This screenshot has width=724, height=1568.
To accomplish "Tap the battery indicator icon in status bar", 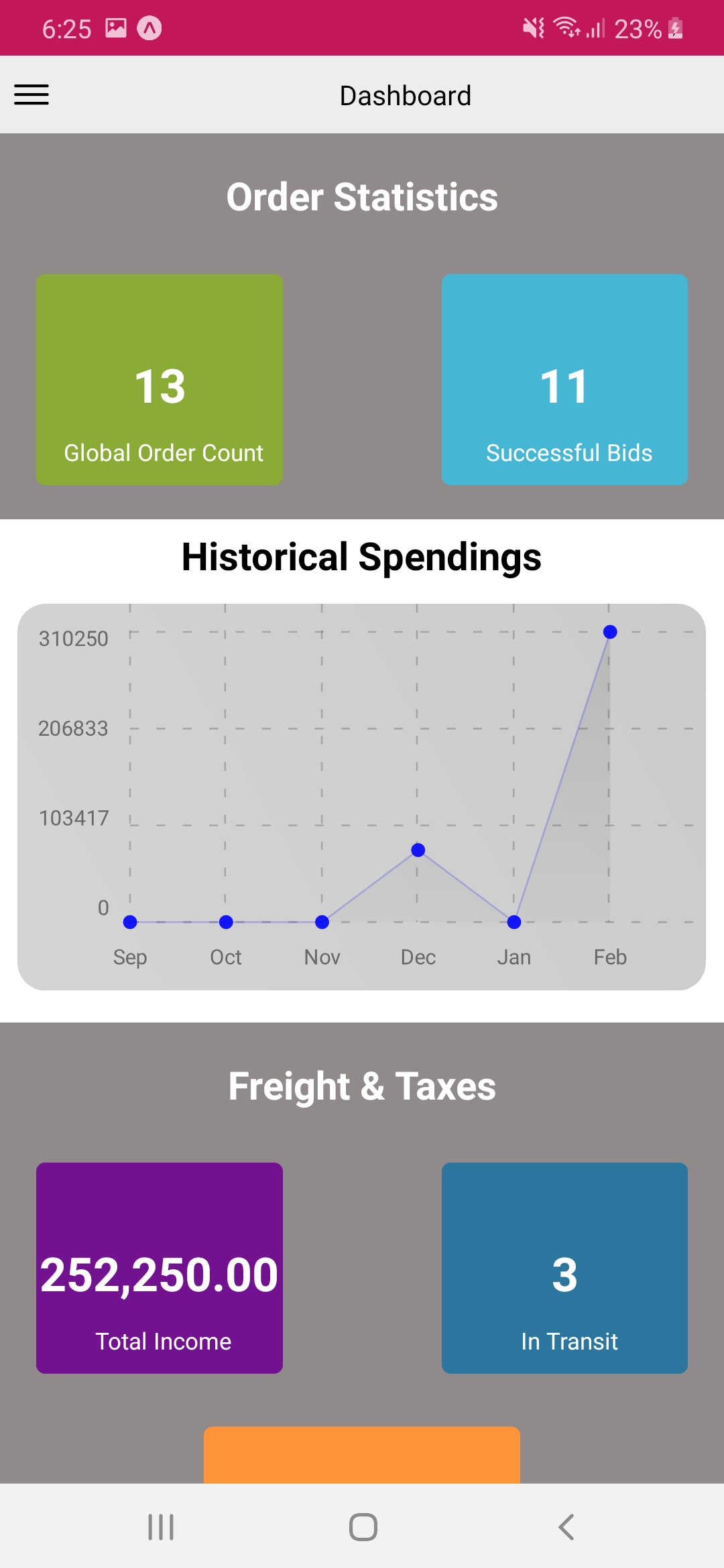I will (x=676, y=29).
